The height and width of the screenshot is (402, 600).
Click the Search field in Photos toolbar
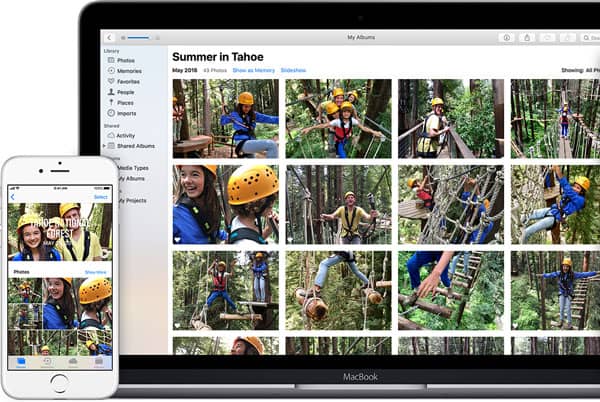tap(590, 37)
